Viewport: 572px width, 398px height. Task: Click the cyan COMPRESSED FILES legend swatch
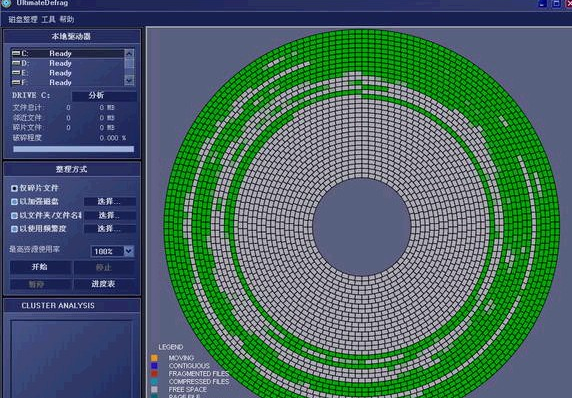154,382
